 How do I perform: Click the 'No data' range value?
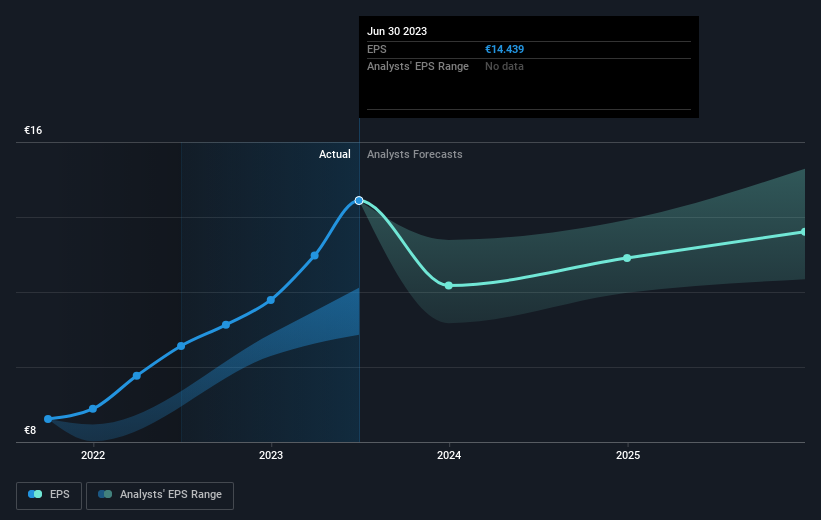click(504, 67)
